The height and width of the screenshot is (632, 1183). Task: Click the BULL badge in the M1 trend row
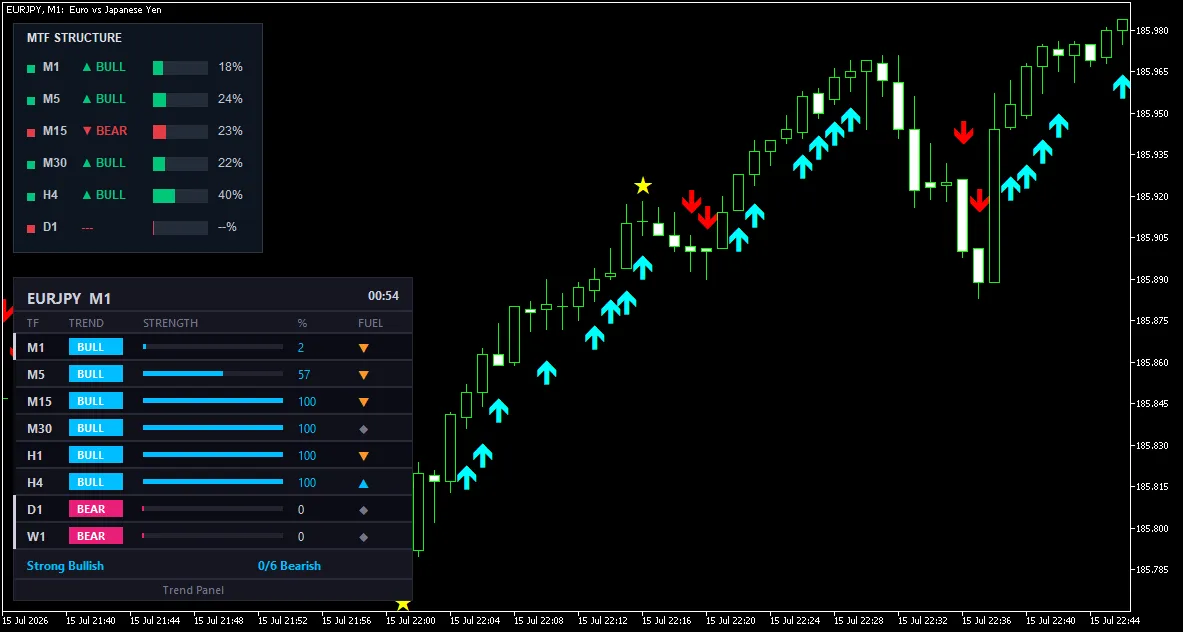[96, 347]
